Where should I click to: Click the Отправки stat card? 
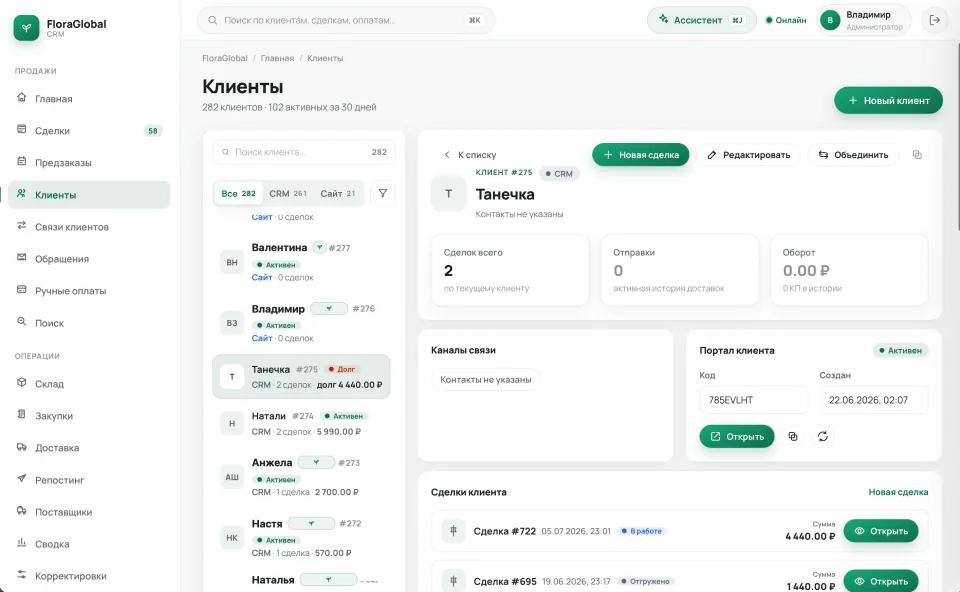click(x=680, y=269)
